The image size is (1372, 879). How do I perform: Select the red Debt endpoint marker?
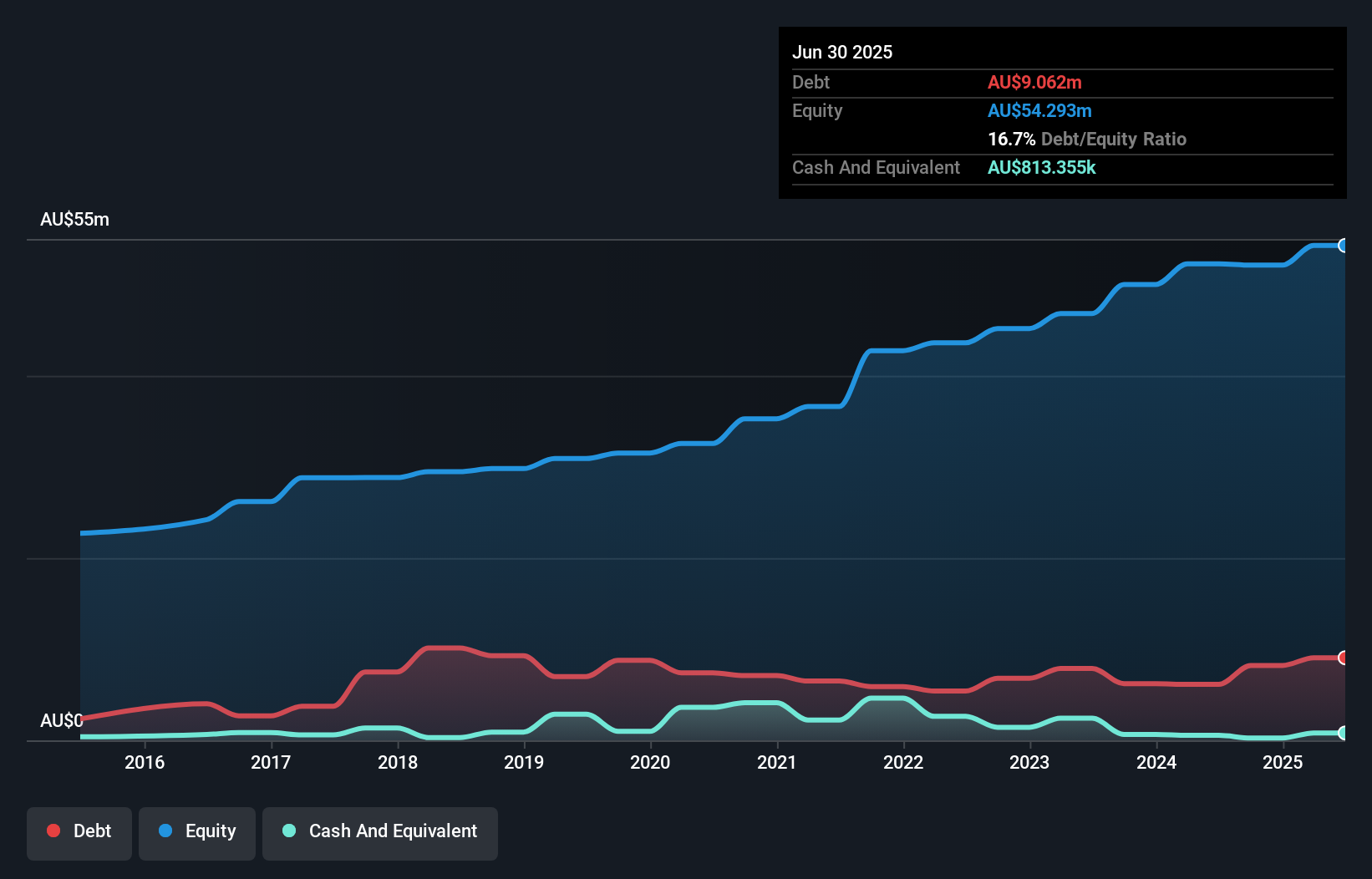tap(1343, 658)
